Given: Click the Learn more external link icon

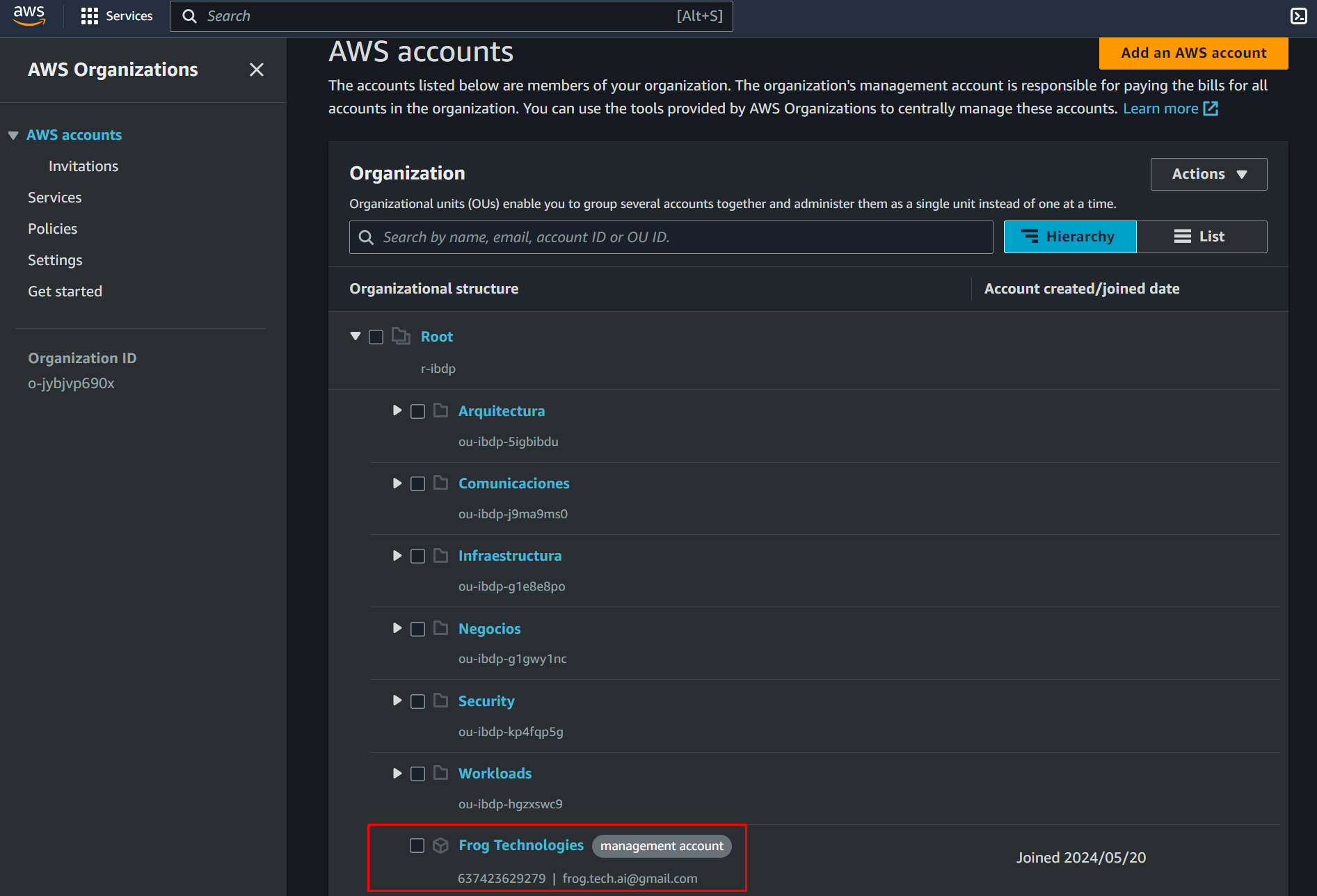Looking at the screenshot, I should point(1211,109).
